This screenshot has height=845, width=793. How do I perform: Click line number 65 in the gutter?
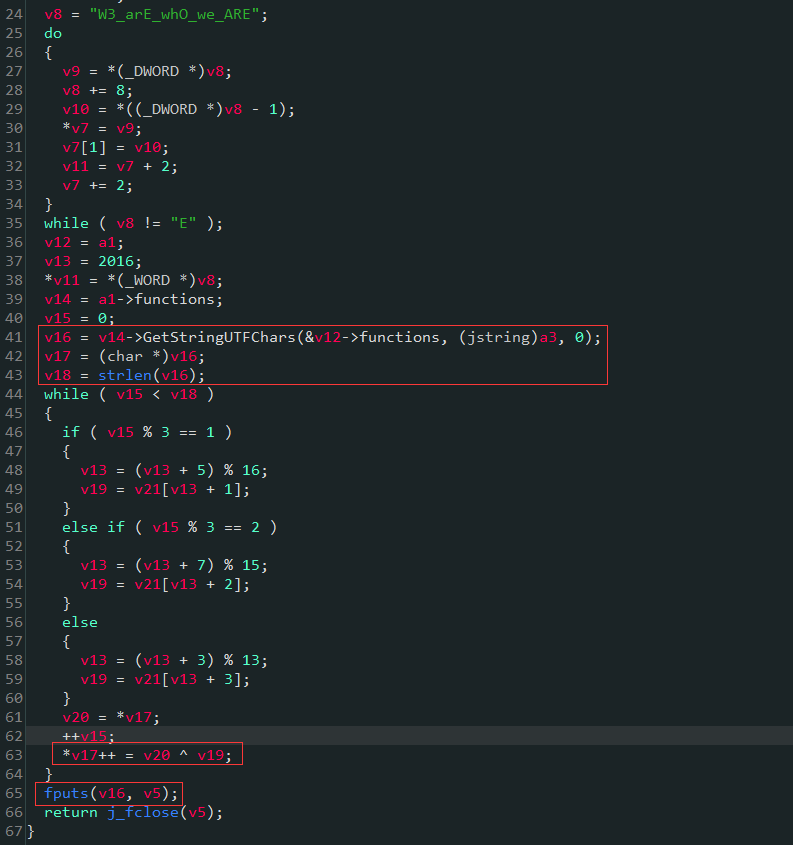(13, 793)
